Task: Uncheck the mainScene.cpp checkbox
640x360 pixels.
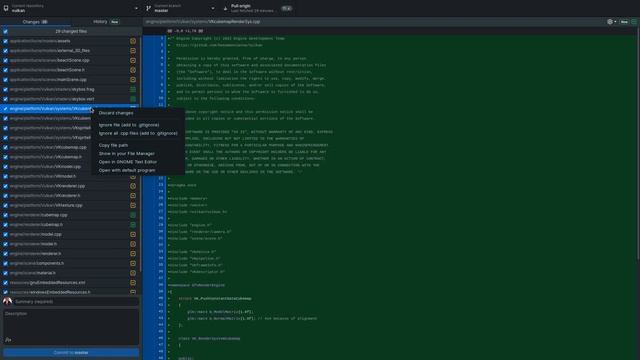Action: (x=5, y=80)
